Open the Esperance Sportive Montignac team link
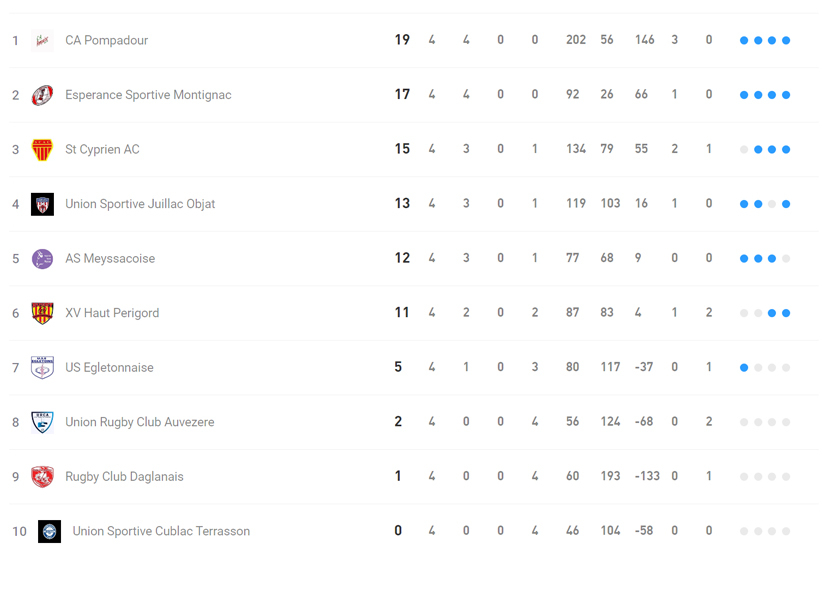822x595 pixels. 148,95
